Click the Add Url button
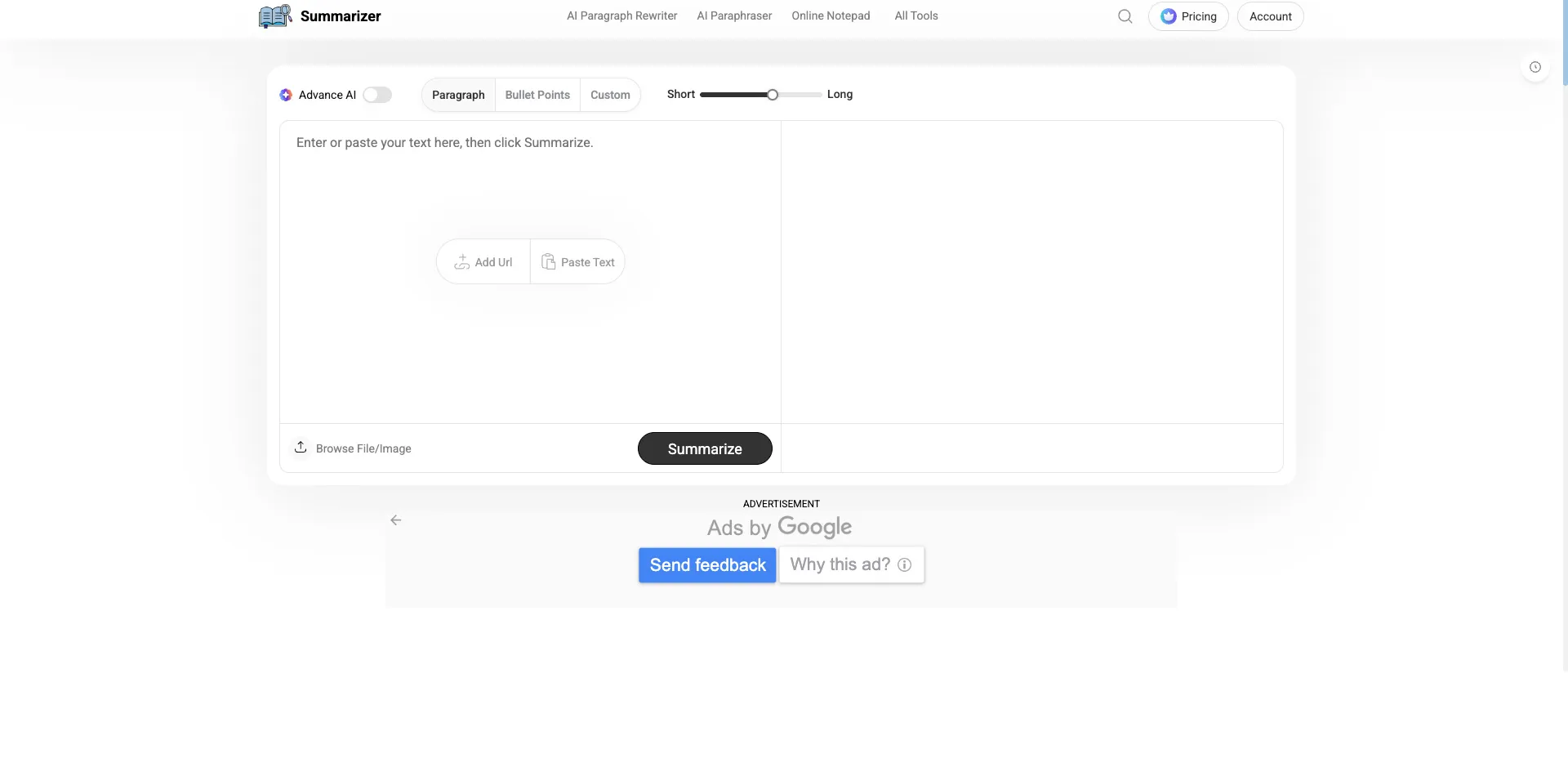This screenshot has height=776, width=1568. 483,262
